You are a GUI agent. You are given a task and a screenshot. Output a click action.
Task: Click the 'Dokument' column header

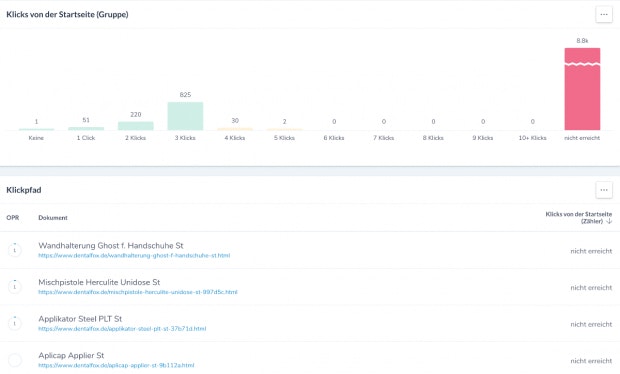(53, 218)
